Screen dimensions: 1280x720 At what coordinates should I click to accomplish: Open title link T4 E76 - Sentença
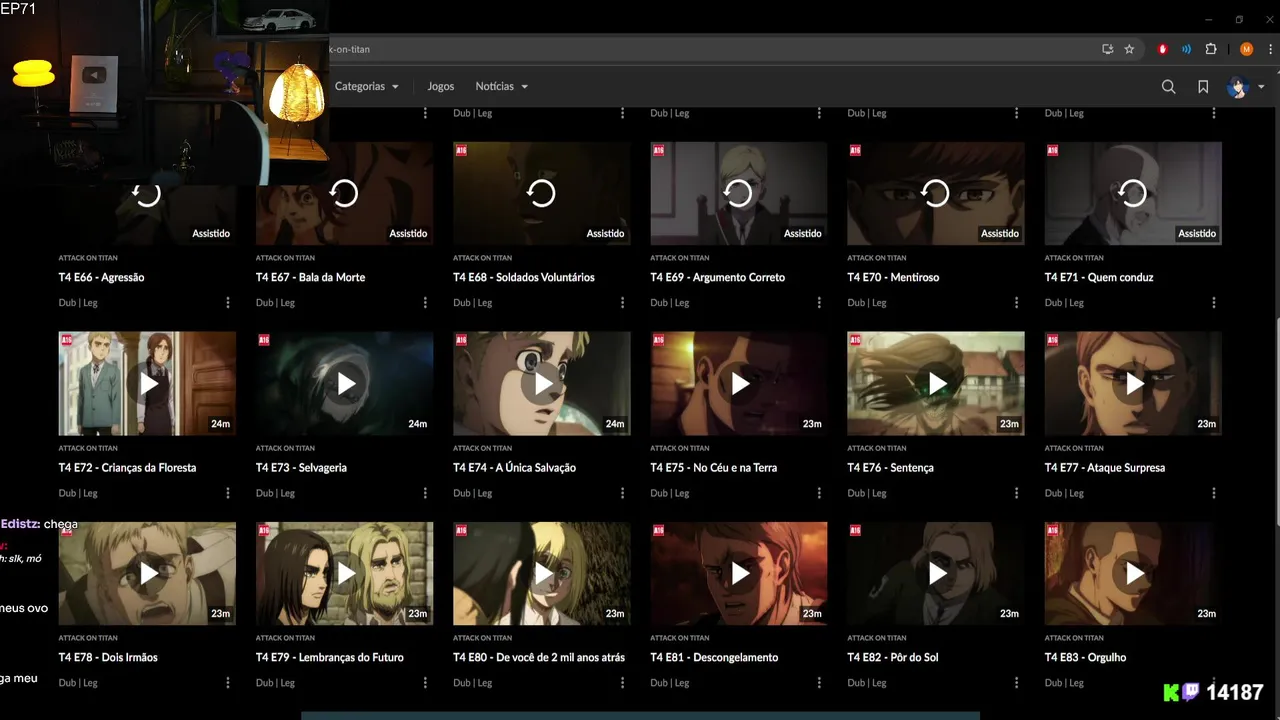point(890,468)
